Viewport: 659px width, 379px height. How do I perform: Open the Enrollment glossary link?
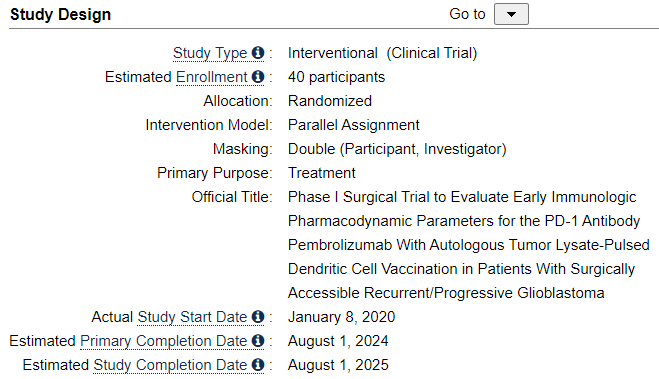pyautogui.click(x=212, y=77)
